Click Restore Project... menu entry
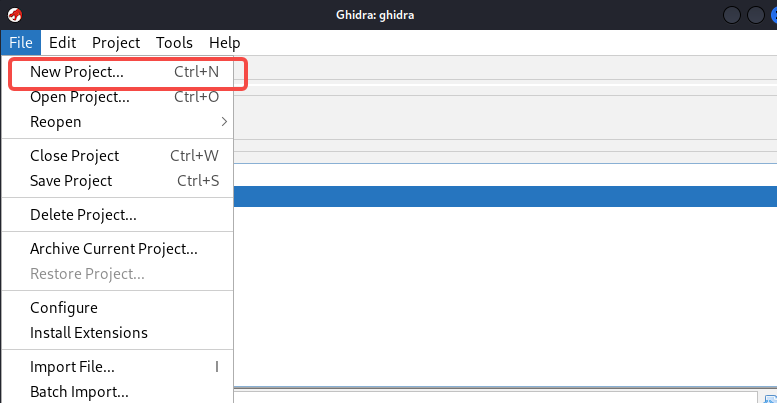777x403 pixels. 117,274
